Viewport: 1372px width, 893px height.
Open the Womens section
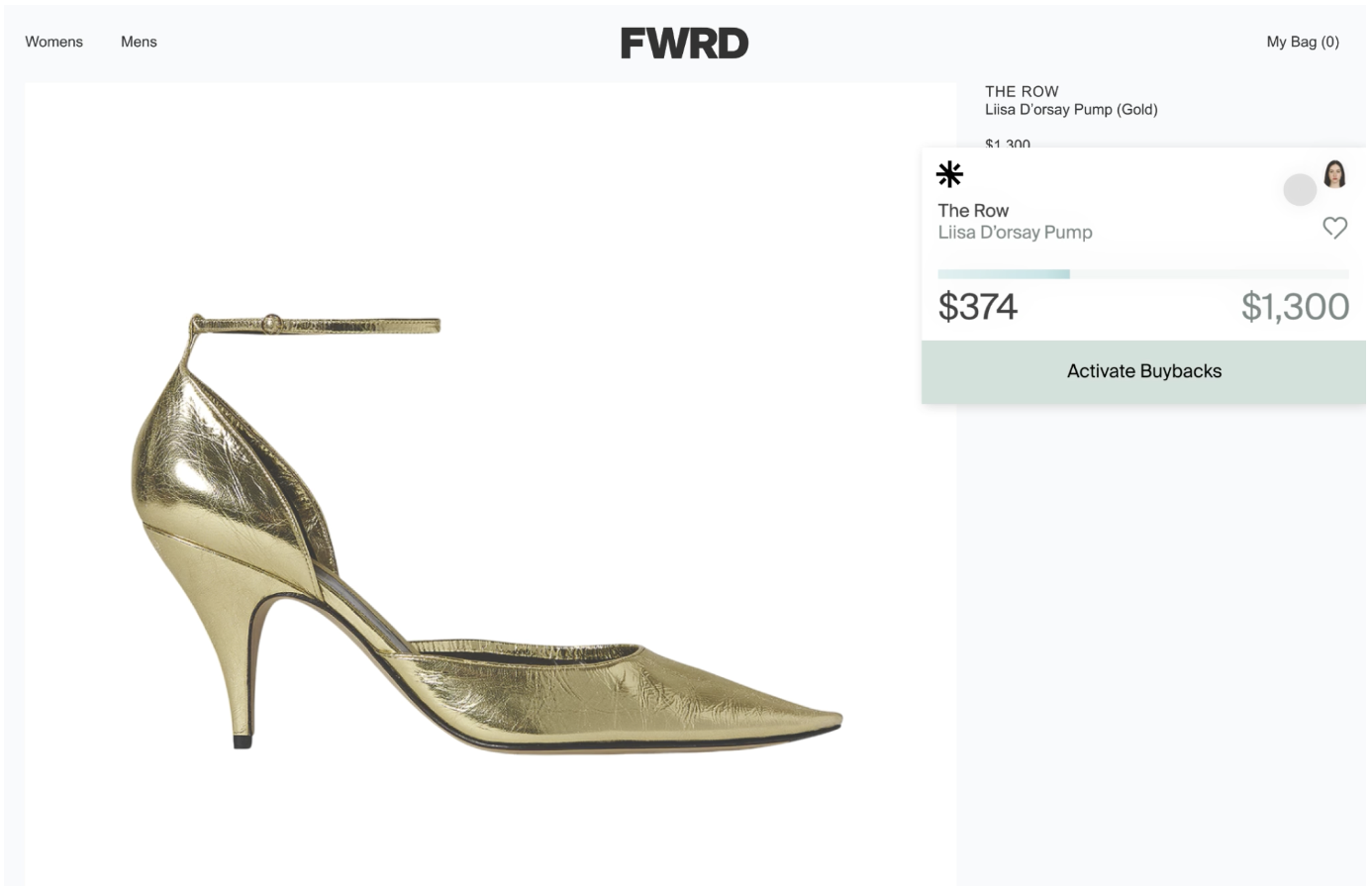(54, 42)
